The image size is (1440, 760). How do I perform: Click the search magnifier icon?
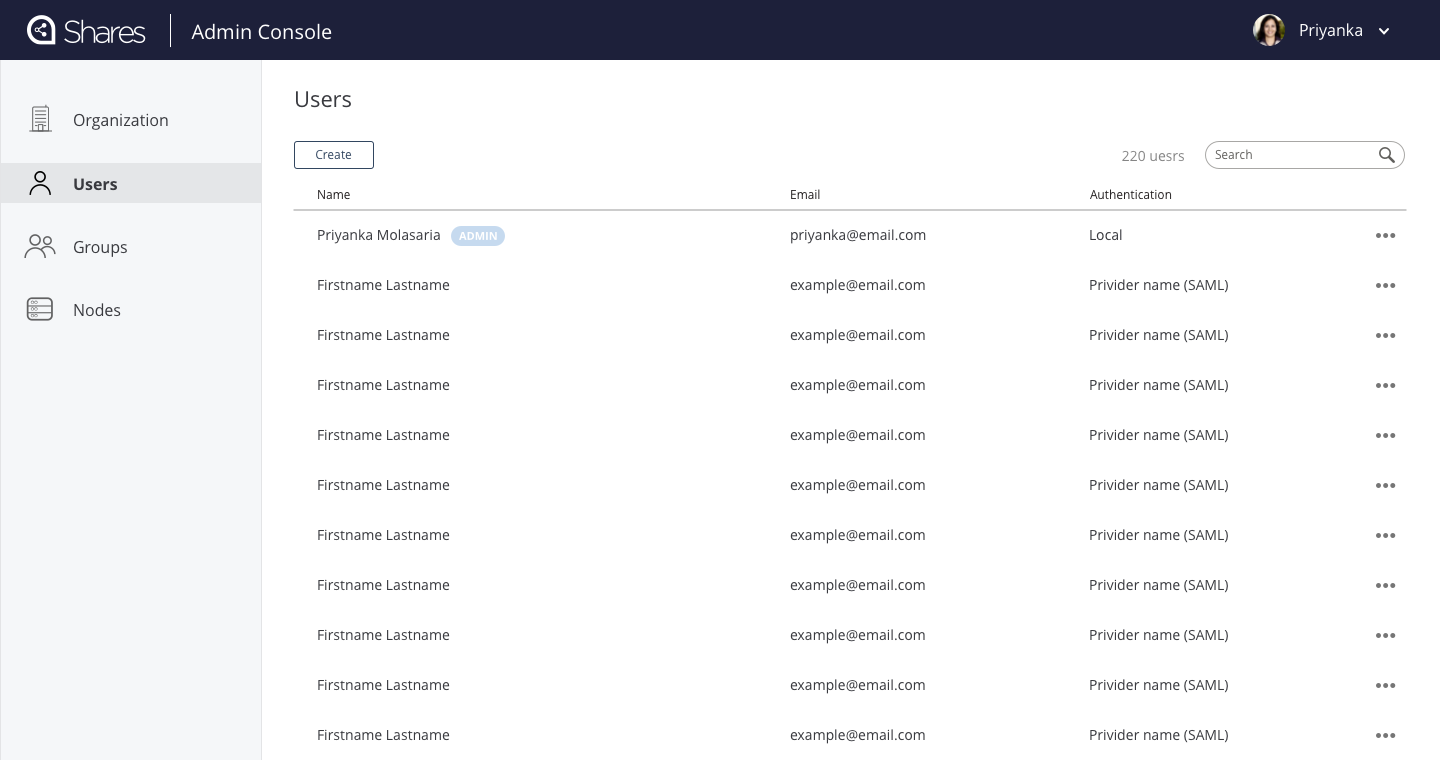1387,155
